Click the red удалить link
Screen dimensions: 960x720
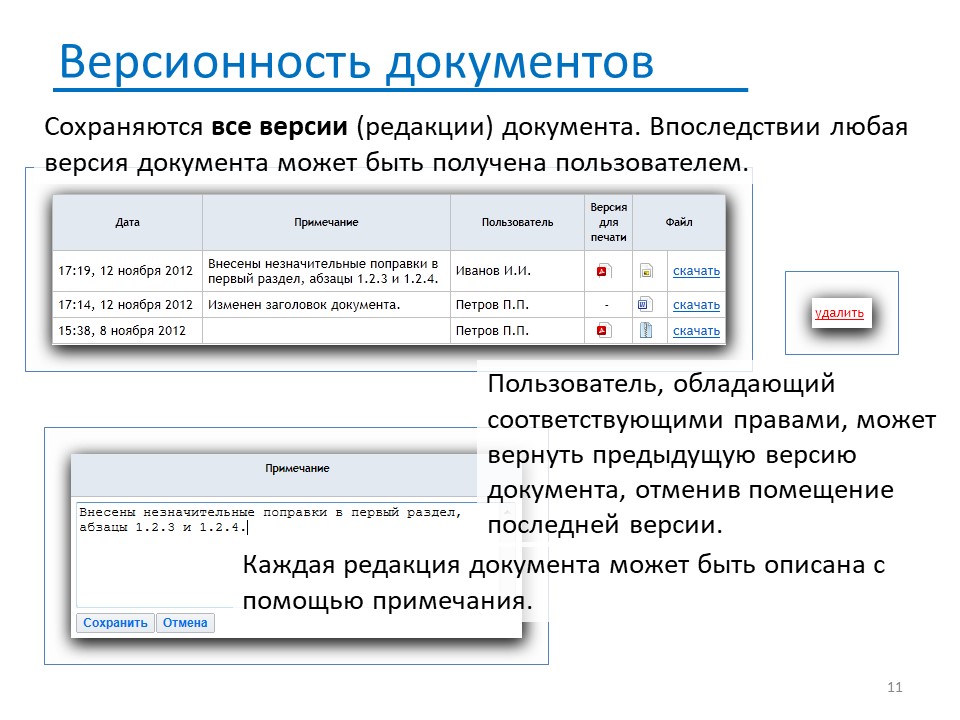(x=839, y=313)
